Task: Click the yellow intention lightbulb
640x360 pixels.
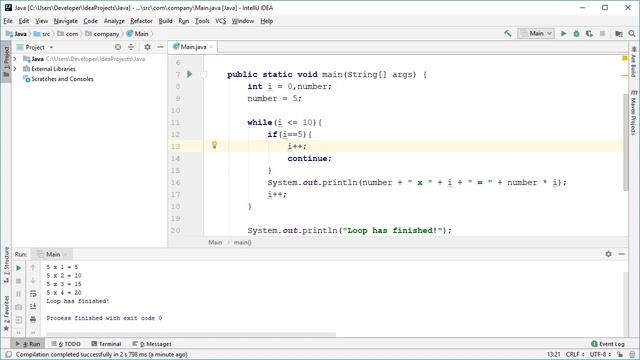Action: (214, 145)
